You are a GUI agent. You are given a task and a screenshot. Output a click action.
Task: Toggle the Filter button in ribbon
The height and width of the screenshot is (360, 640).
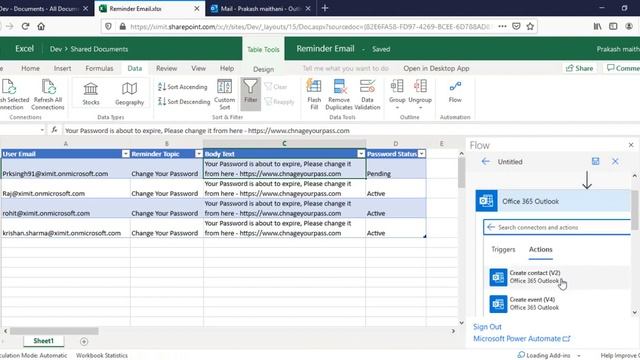click(251, 93)
